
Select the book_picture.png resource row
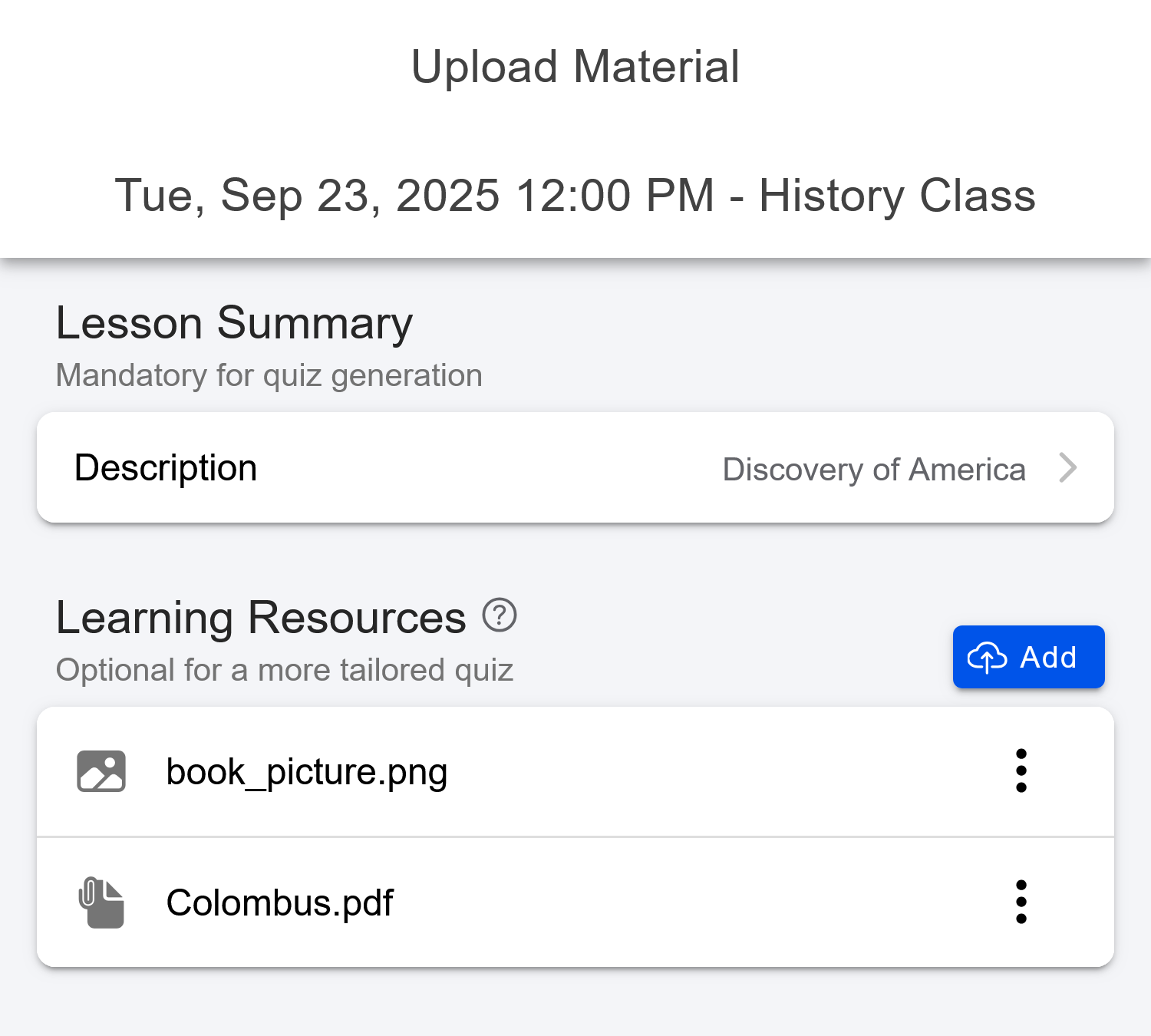[537, 771]
